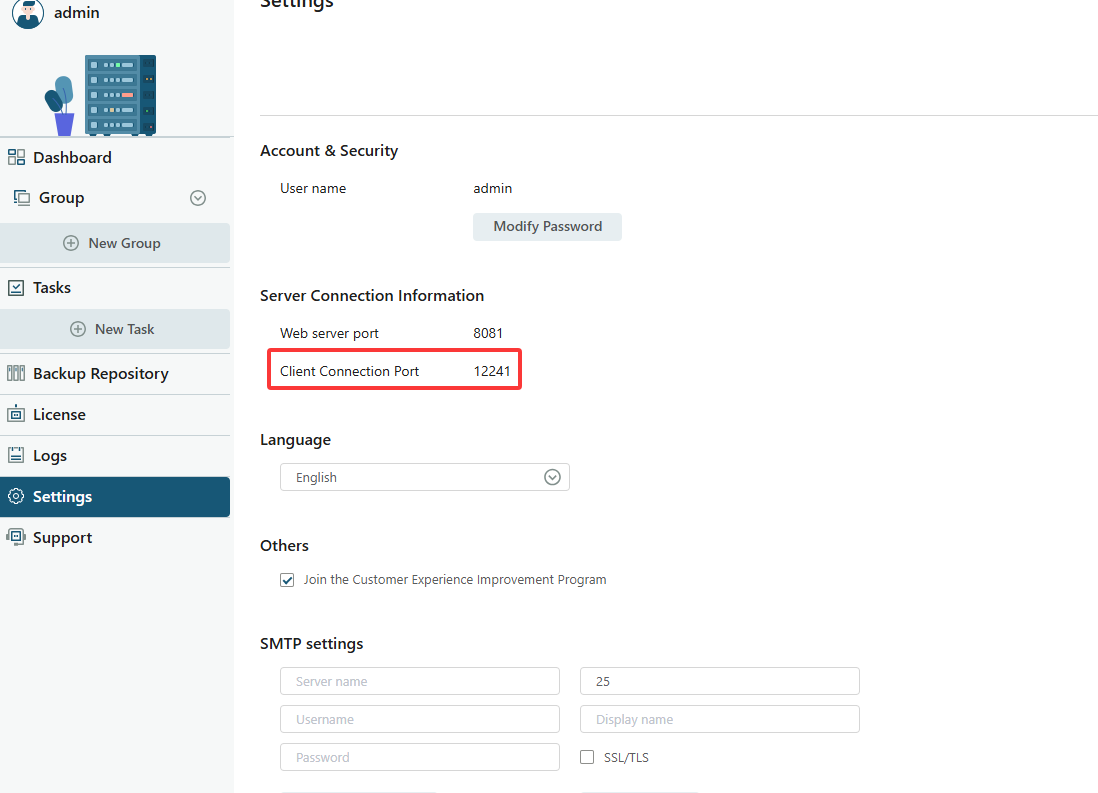
Task: Expand the Group section chevron
Action: click(198, 198)
